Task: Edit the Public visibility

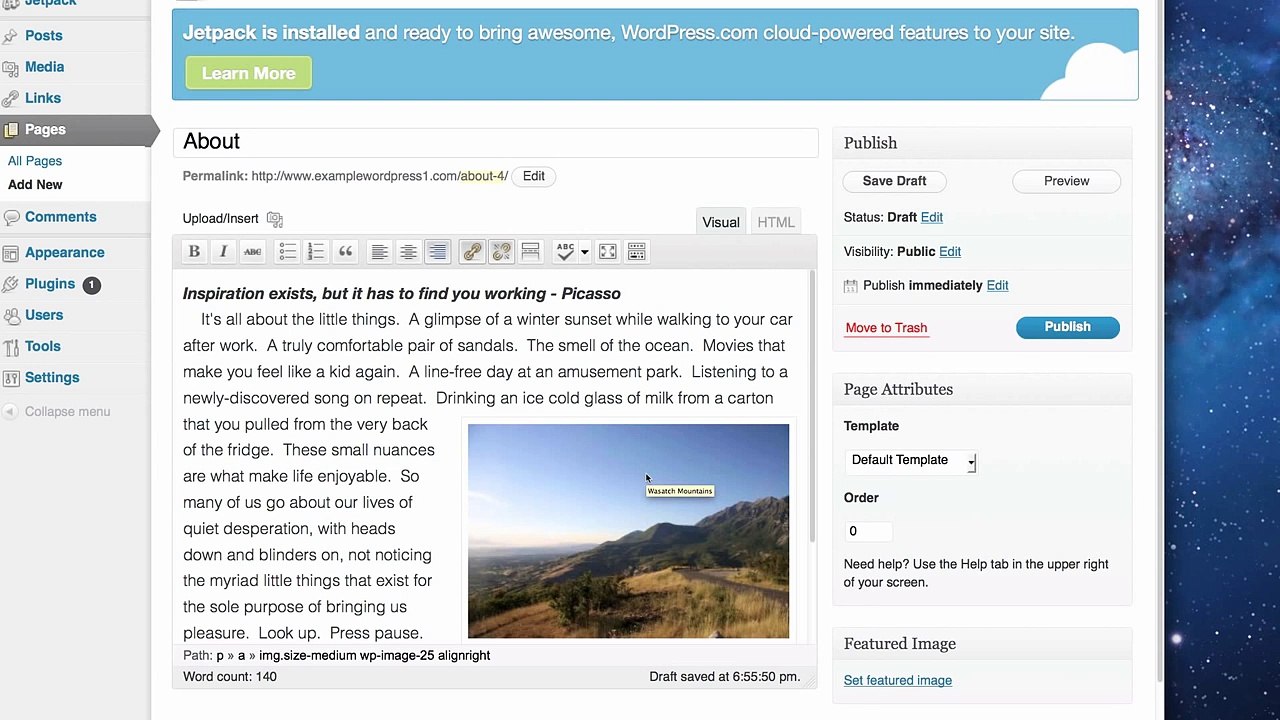Action: (x=950, y=251)
